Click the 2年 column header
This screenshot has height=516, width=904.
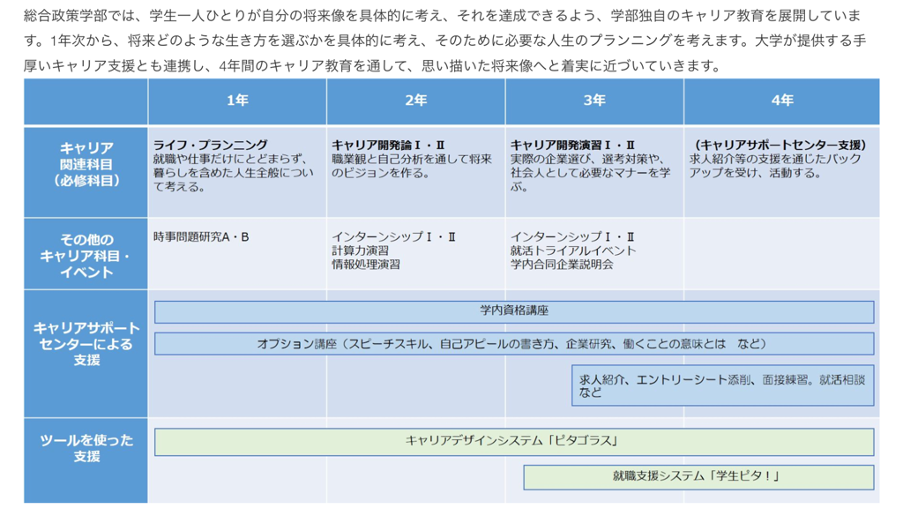tap(416, 101)
